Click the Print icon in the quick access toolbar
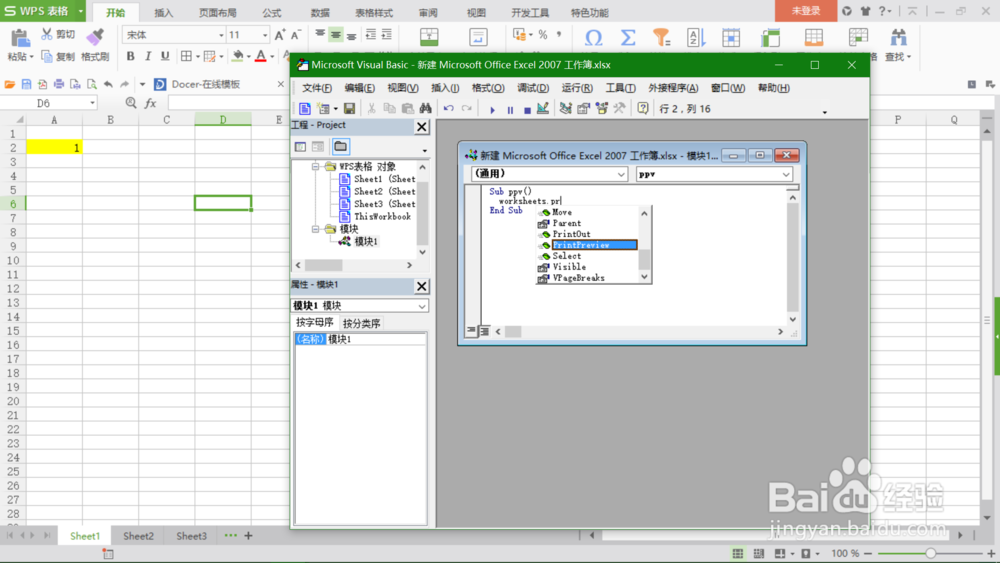The width and height of the screenshot is (1000, 563). tap(59, 84)
